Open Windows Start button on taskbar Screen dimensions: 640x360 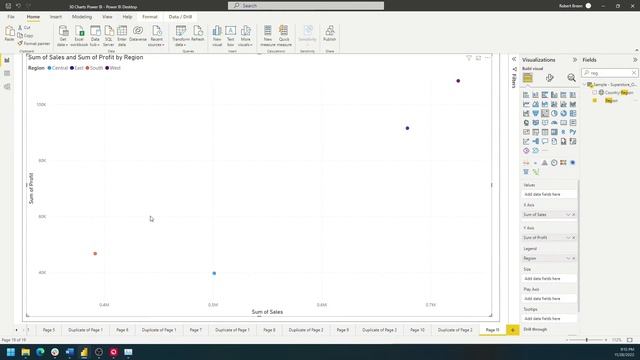(11, 352)
